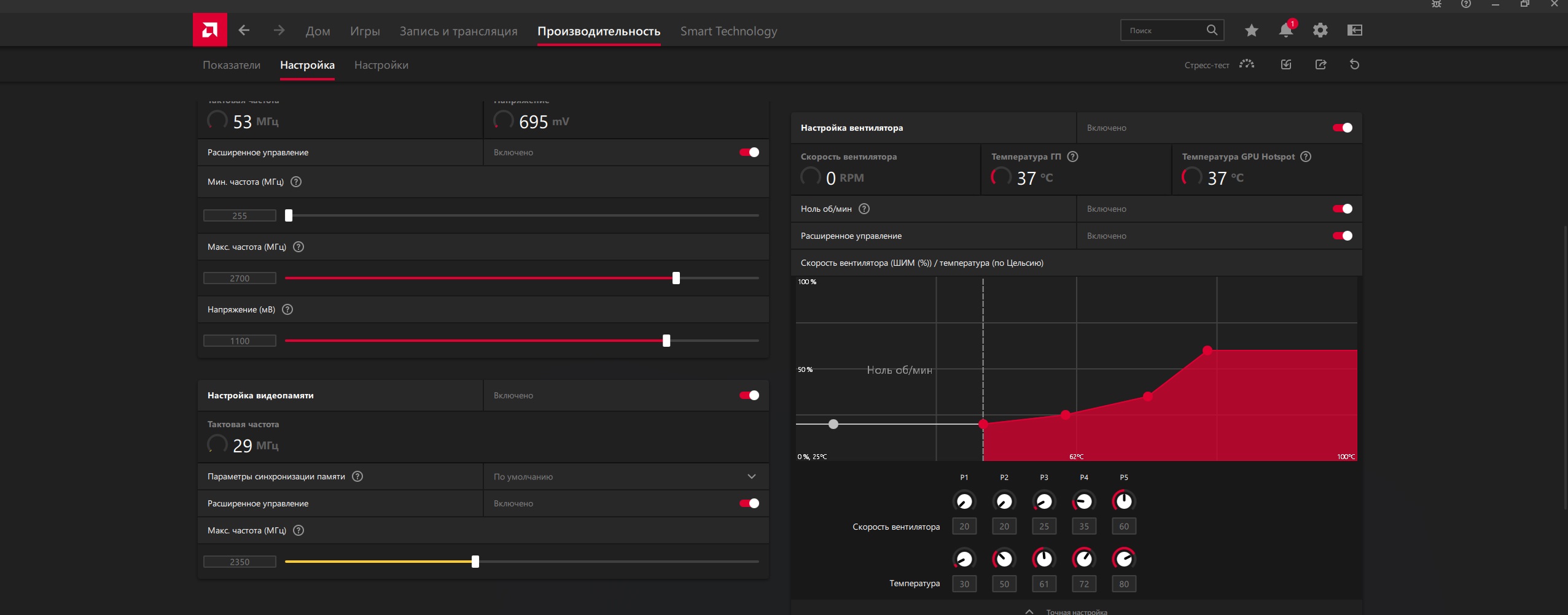Click P1 fan speed knob
The width and height of the screenshot is (1568, 615).
(964, 501)
